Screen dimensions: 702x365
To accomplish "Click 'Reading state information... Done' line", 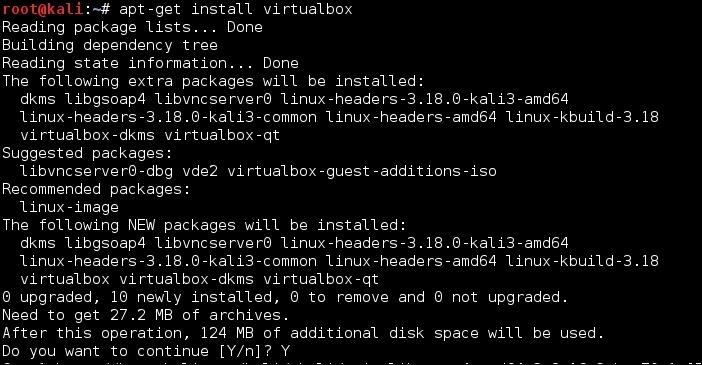I will [150, 63].
